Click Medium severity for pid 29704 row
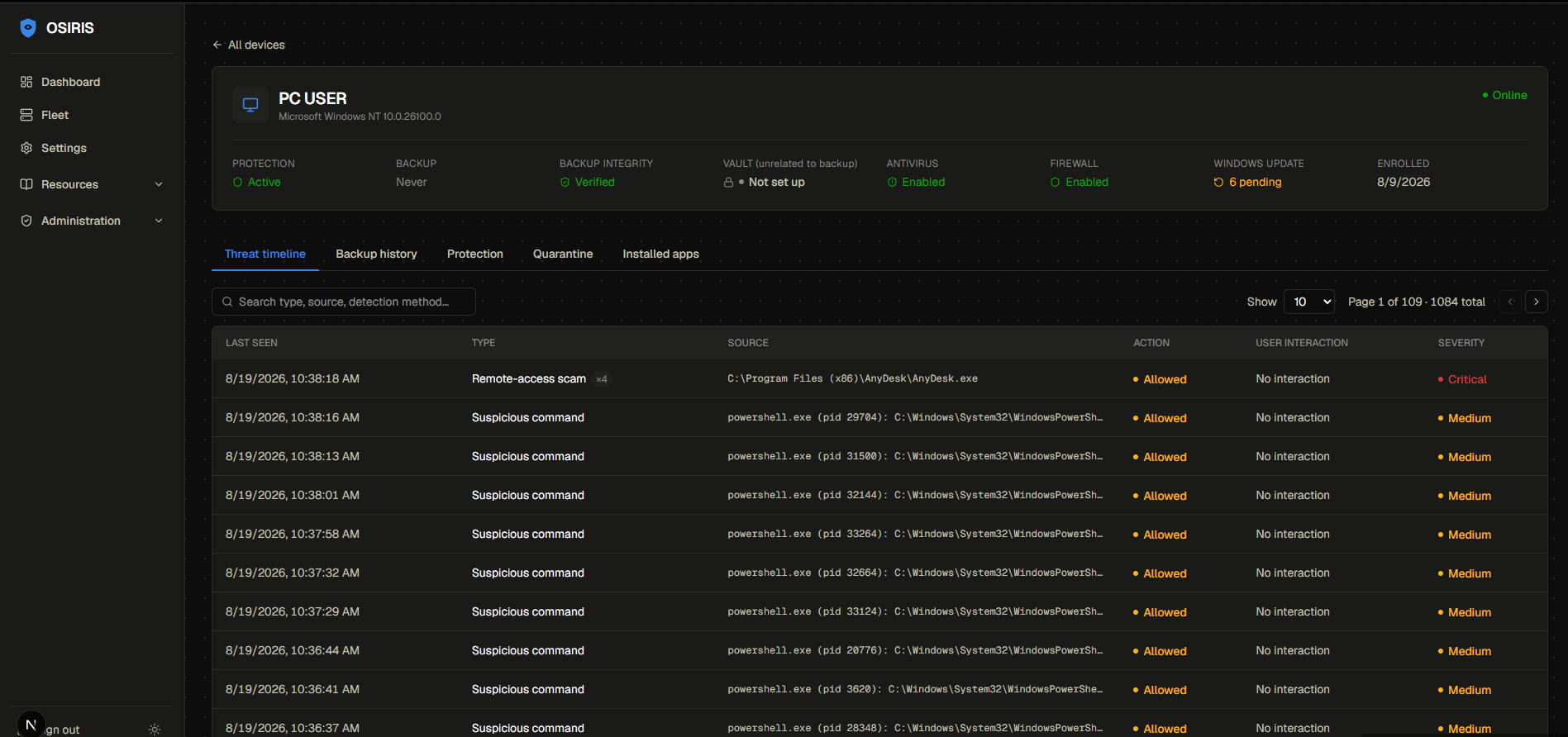This screenshot has width=1568, height=737. (x=1470, y=418)
